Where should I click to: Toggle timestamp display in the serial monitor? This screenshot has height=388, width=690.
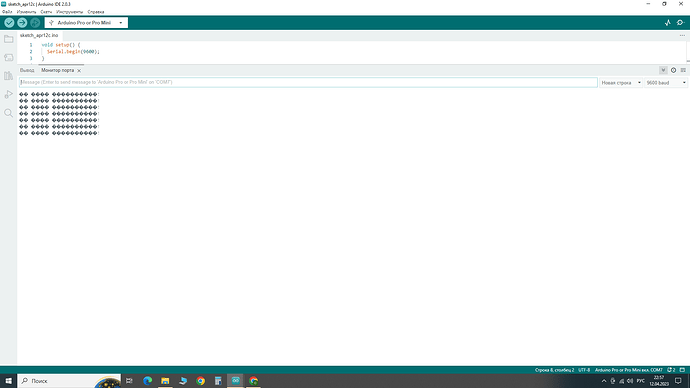coord(673,70)
